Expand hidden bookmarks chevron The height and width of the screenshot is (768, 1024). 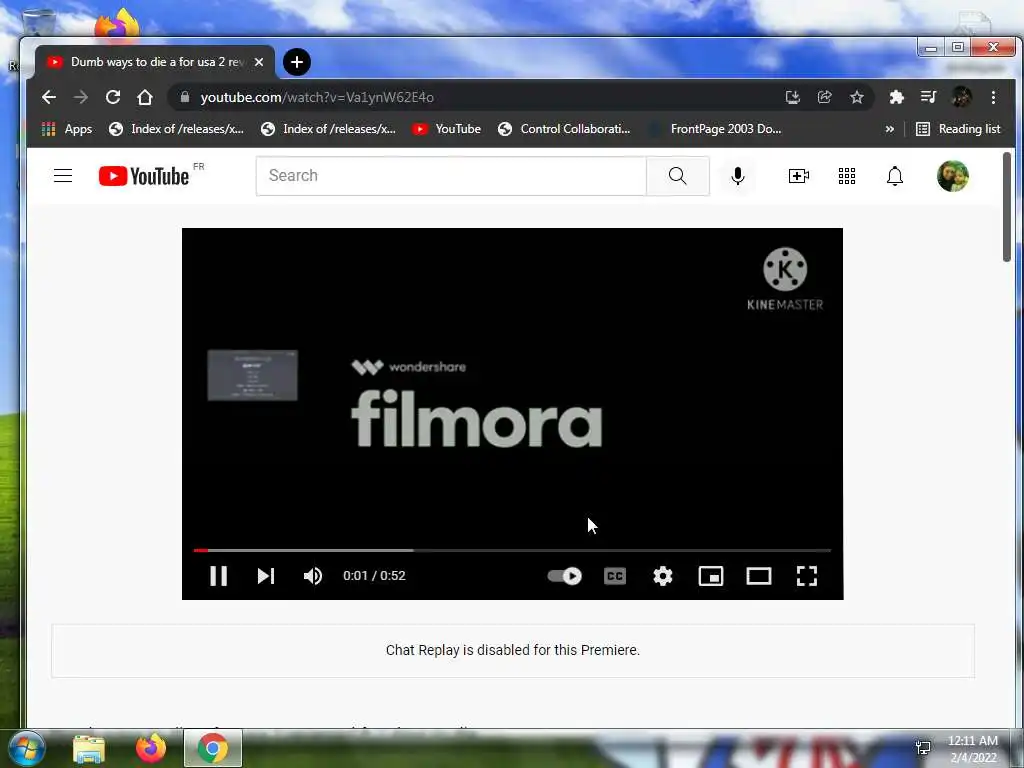click(889, 129)
